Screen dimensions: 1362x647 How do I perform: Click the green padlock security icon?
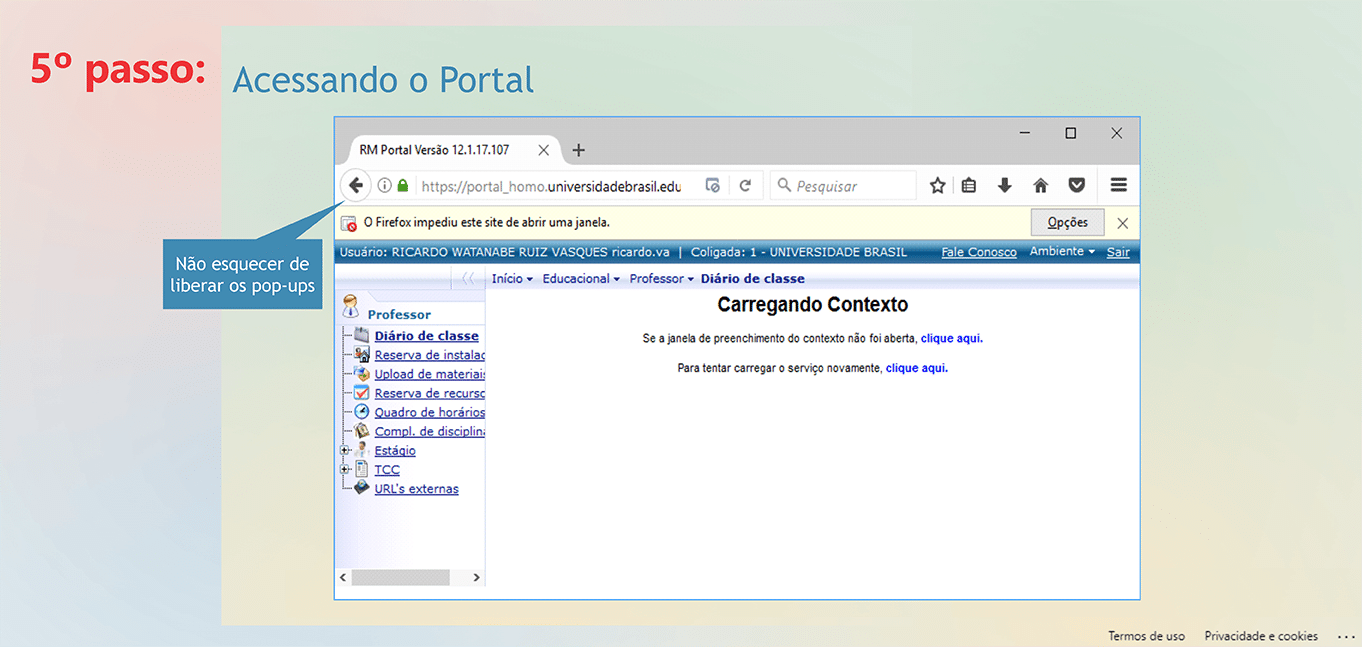pyautogui.click(x=403, y=186)
